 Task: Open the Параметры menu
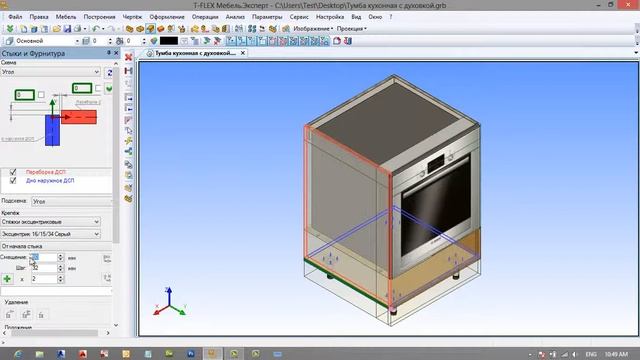point(267,17)
